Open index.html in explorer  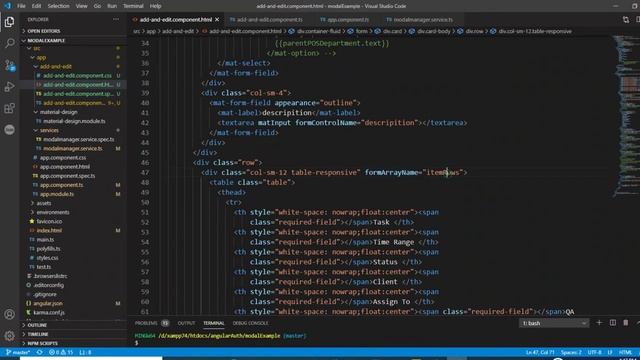click(49, 230)
